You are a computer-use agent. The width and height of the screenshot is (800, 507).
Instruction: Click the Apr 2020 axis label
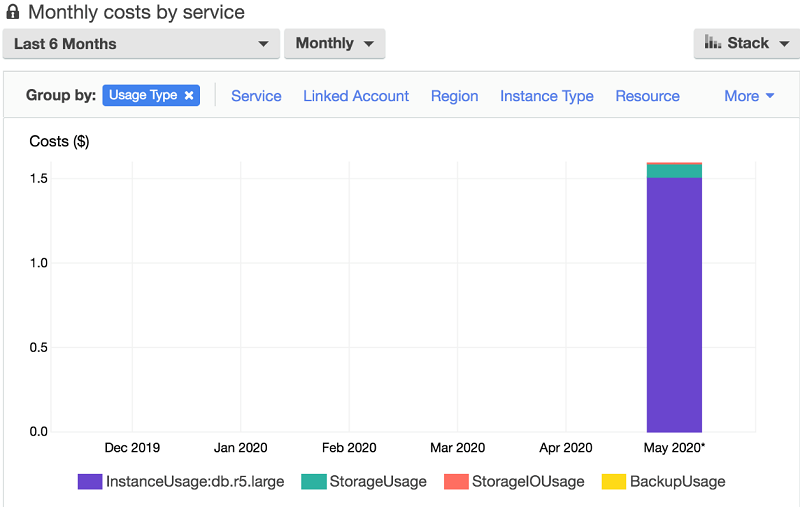(x=566, y=448)
